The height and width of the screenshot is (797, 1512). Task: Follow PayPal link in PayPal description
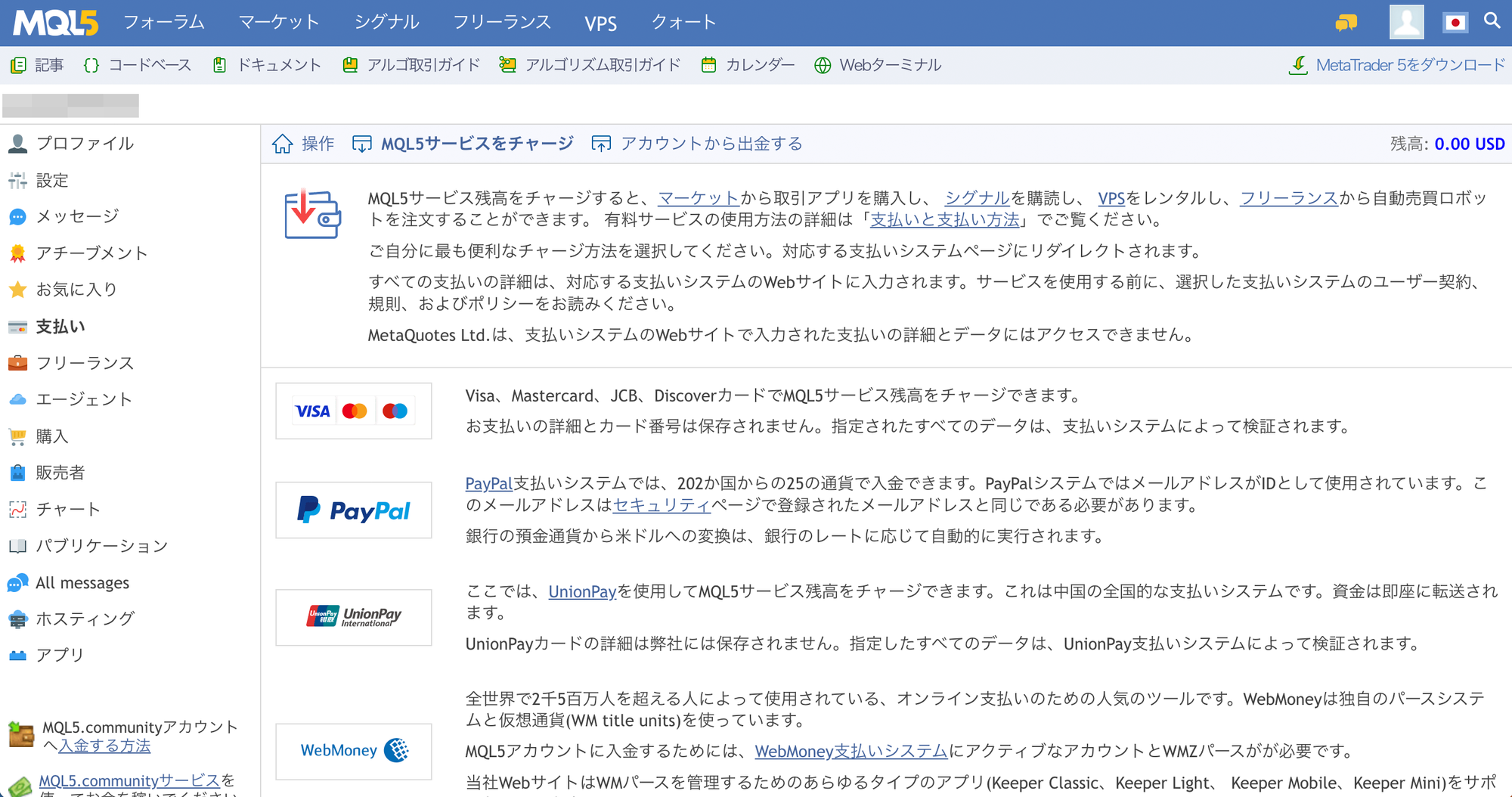click(489, 483)
